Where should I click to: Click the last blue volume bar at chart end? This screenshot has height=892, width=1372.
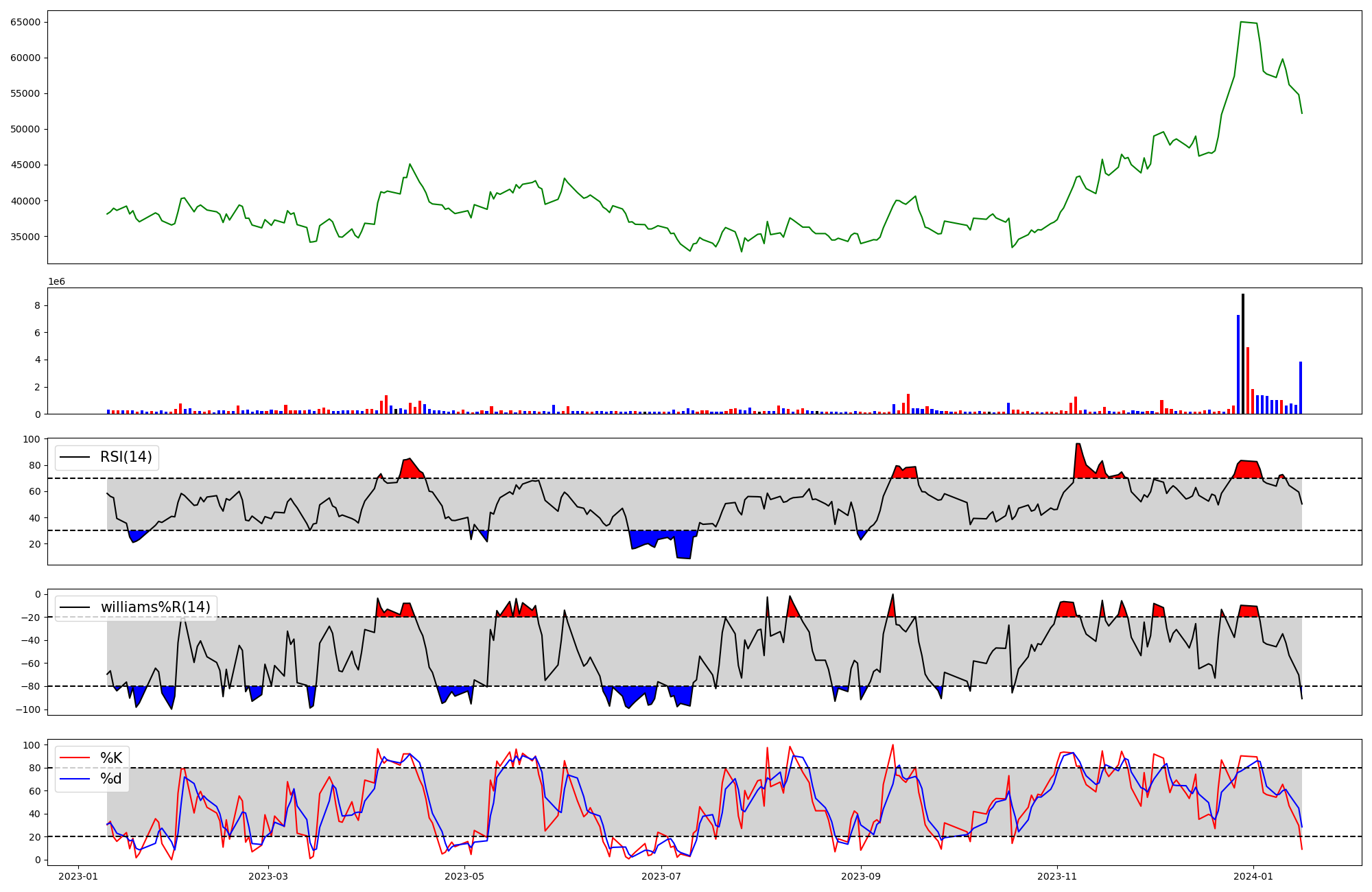tap(1301, 388)
